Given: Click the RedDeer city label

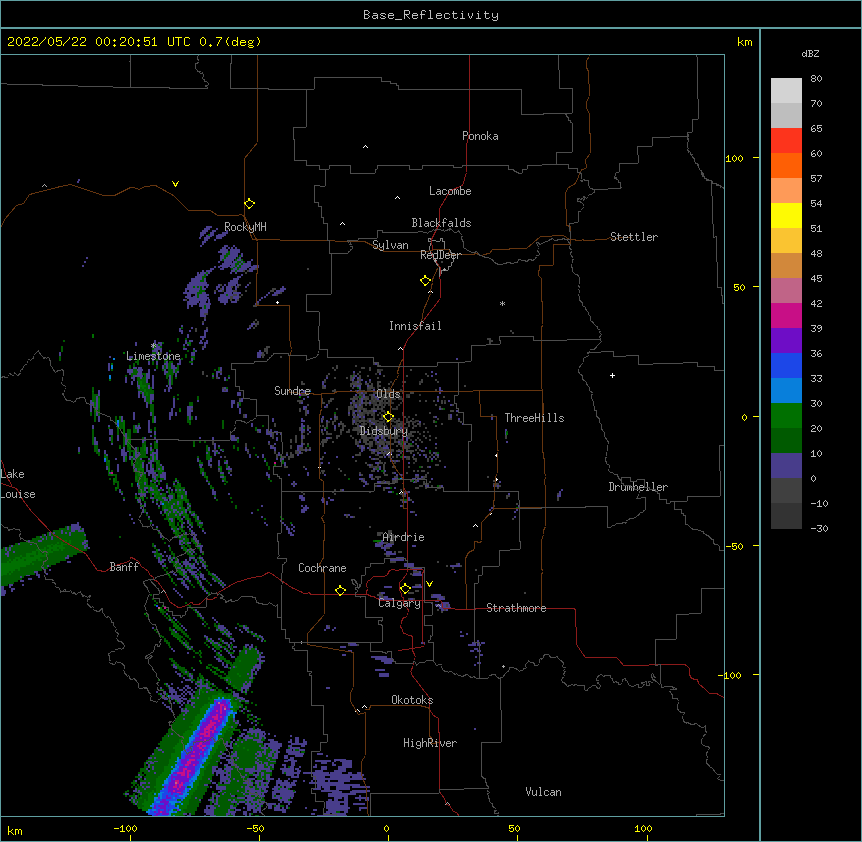Looking at the screenshot, I should [440, 255].
